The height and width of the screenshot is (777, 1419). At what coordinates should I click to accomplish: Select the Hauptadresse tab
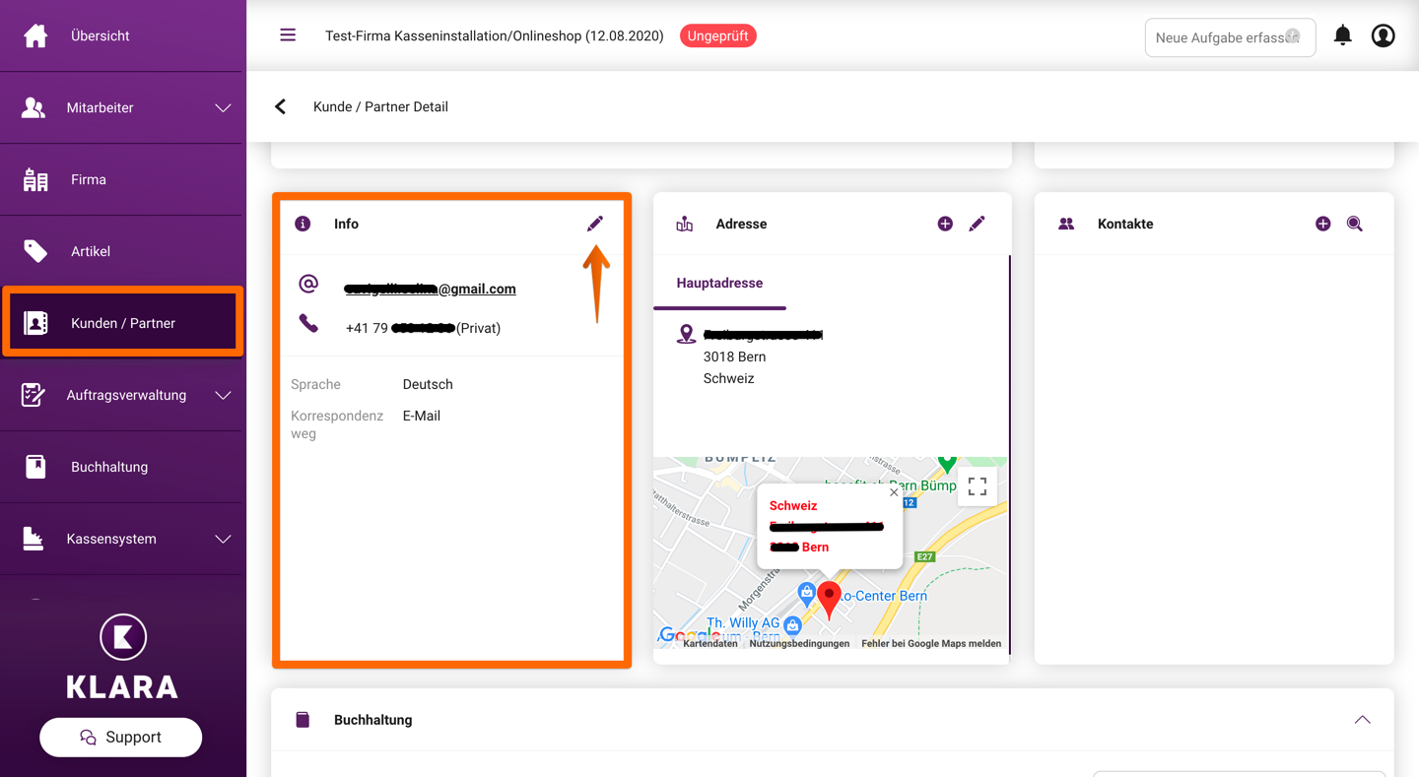[720, 283]
